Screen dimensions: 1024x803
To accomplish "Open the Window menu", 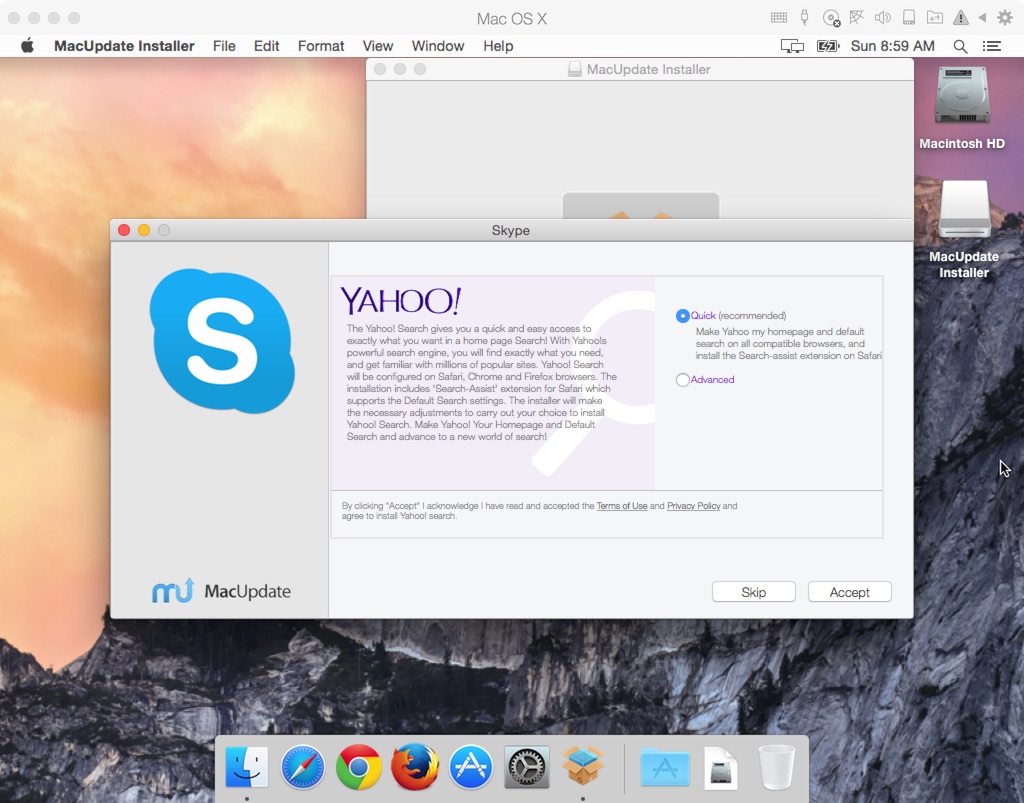I will point(438,46).
